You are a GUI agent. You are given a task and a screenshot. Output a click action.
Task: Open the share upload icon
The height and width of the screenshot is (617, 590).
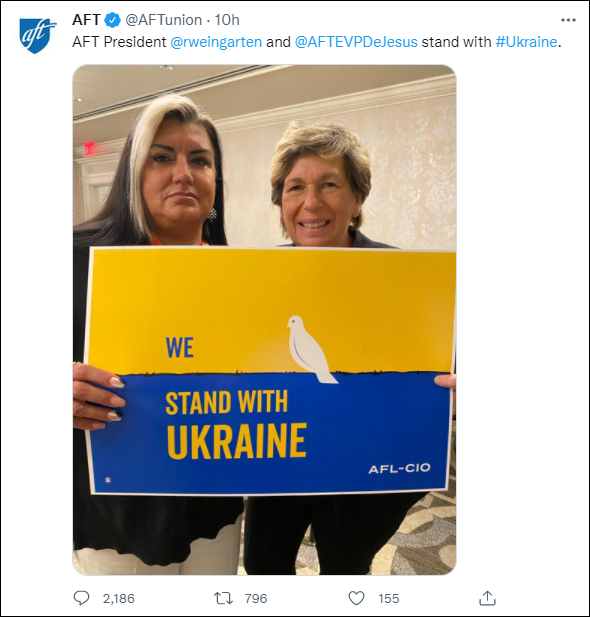pos(487,598)
